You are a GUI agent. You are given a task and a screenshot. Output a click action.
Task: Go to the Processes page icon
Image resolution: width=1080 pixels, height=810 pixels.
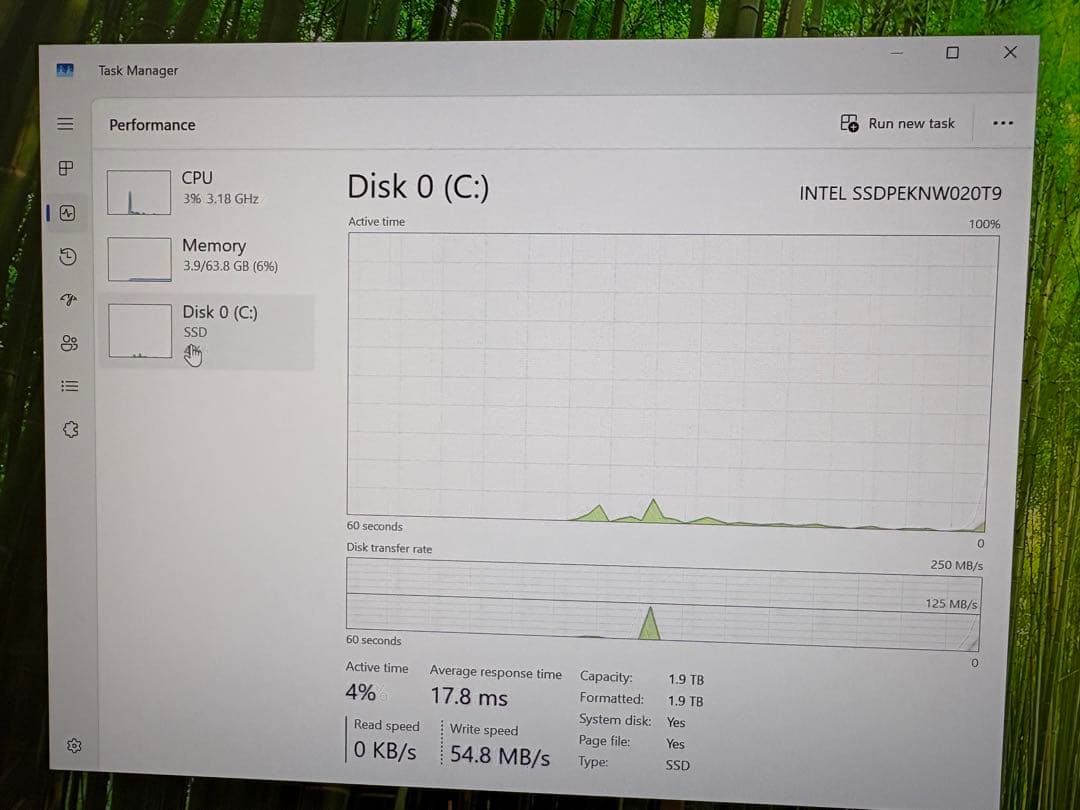click(x=66, y=168)
